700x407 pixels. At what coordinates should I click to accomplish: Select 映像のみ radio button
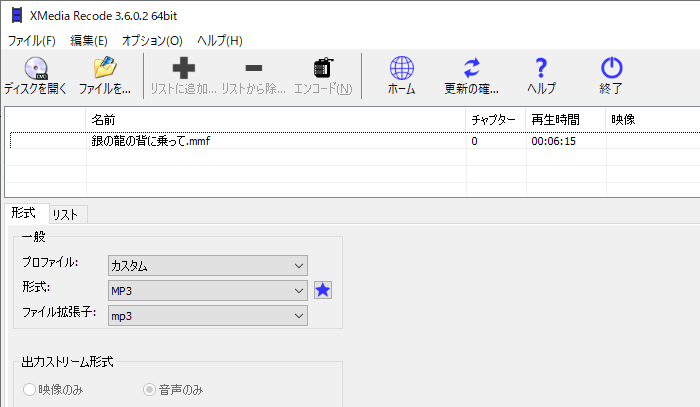click(29, 390)
